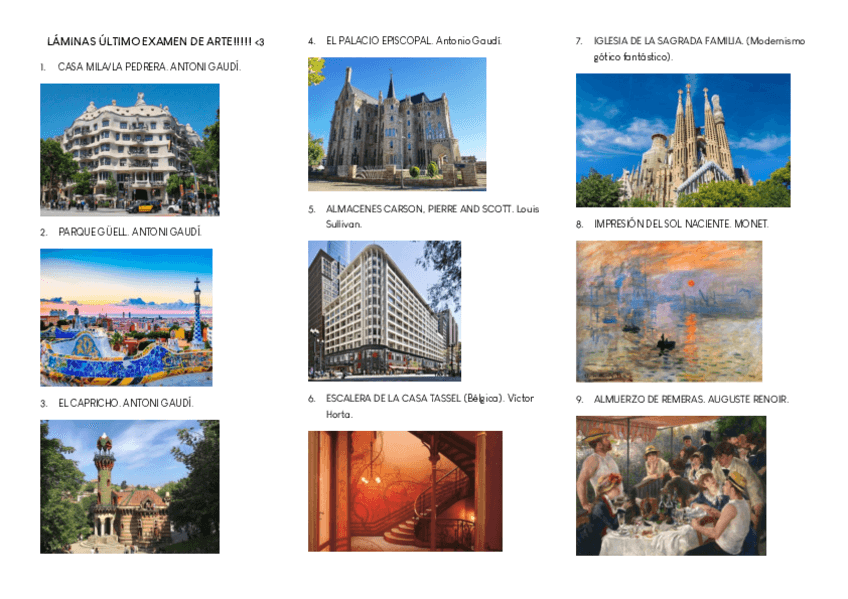
Task: Click the caption EL CAPRICHO. ANTONI GAUDÍ
Action: click(125, 403)
